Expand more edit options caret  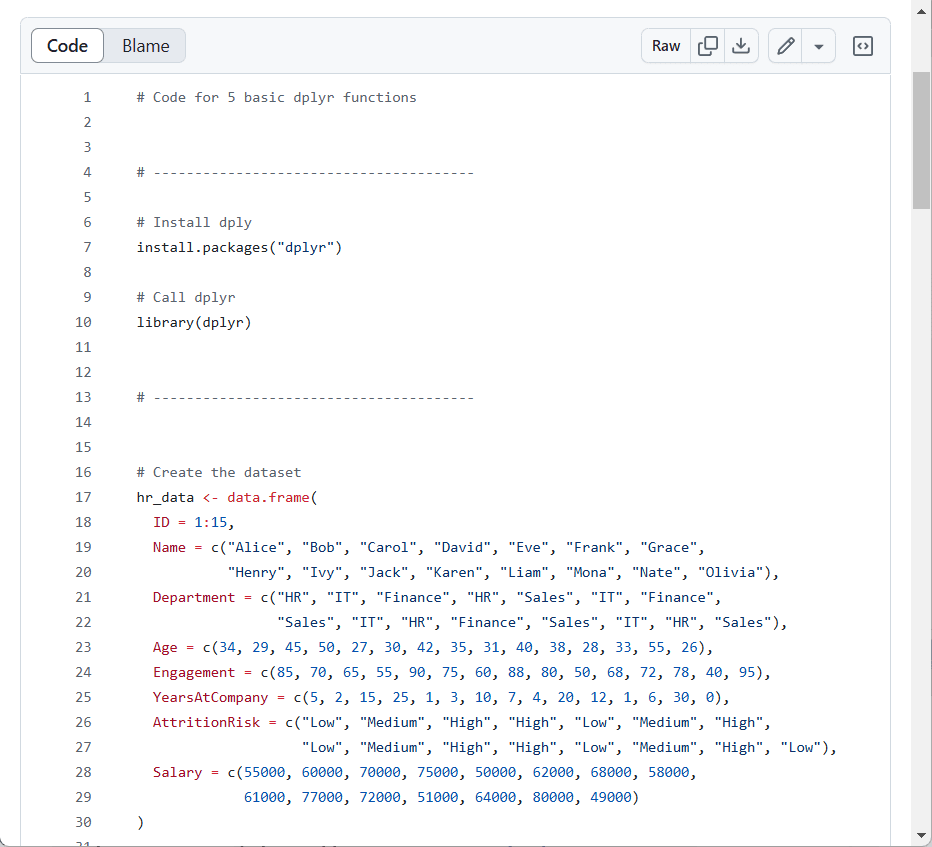(x=818, y=46)
